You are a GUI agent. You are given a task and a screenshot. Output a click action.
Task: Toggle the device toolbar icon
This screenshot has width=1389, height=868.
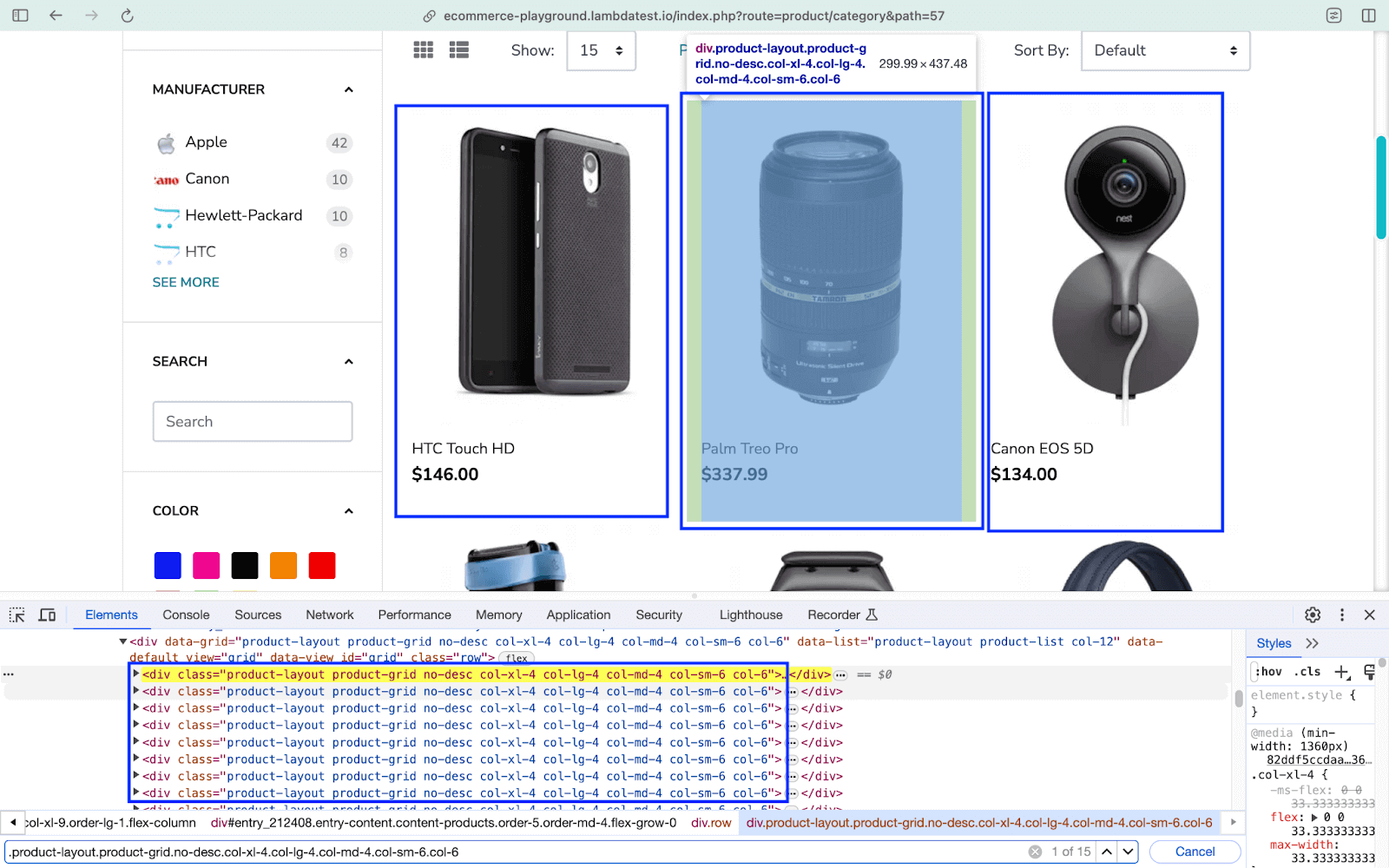(48, 615)
